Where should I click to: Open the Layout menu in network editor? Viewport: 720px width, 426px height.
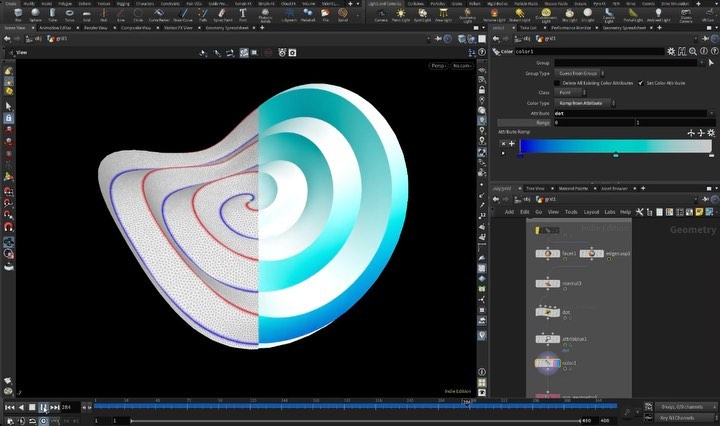[591, 212]
